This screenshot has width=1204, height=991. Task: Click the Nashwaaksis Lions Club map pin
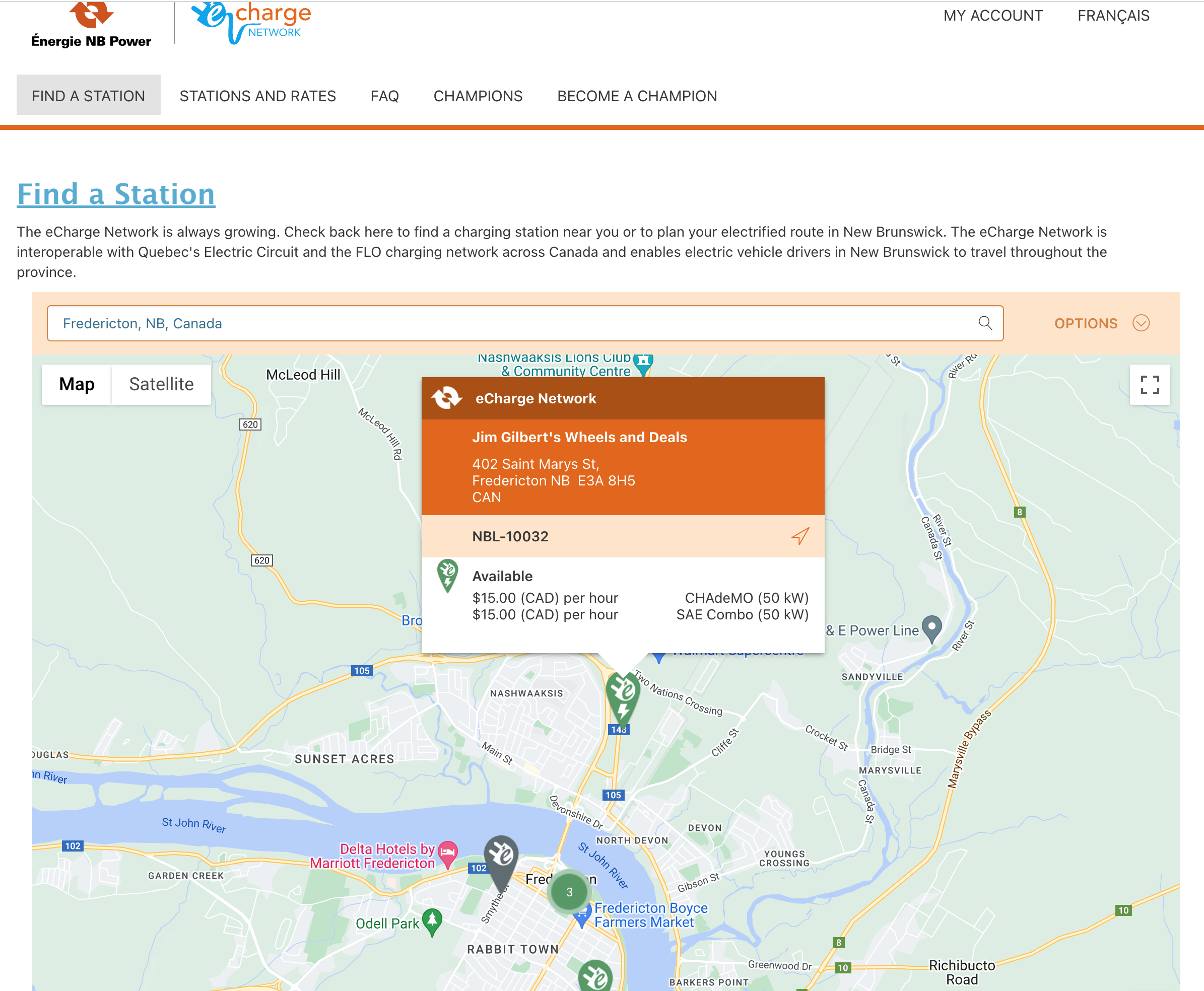point(643,364)
